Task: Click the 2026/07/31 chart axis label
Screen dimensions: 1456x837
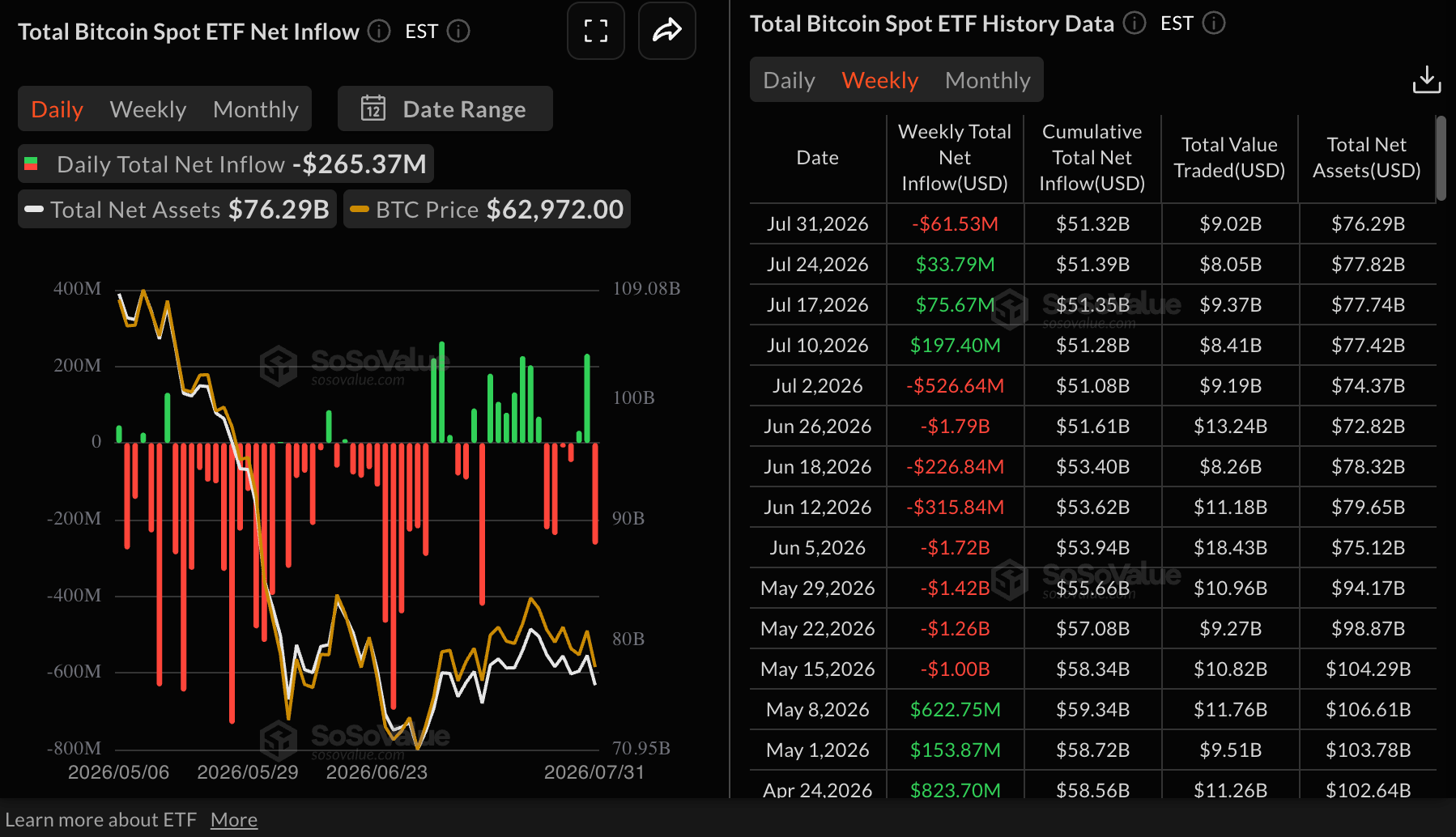Action: (594, 772)
